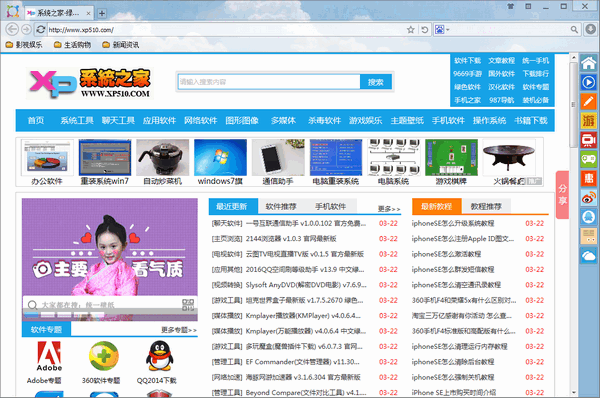
Task: Open a new tab with plus button
Action: pyautogui.click(x=102, y=13)
